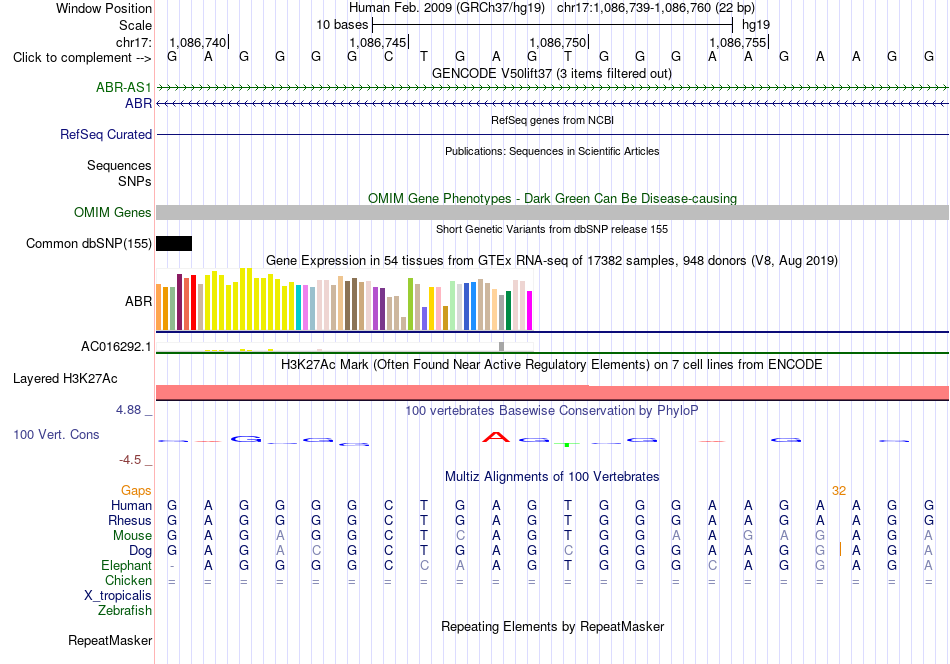Screen dimensions: 950x664
Task: Click the black Common dbSNP(155) variant item
Action: [x=174, y=244]
